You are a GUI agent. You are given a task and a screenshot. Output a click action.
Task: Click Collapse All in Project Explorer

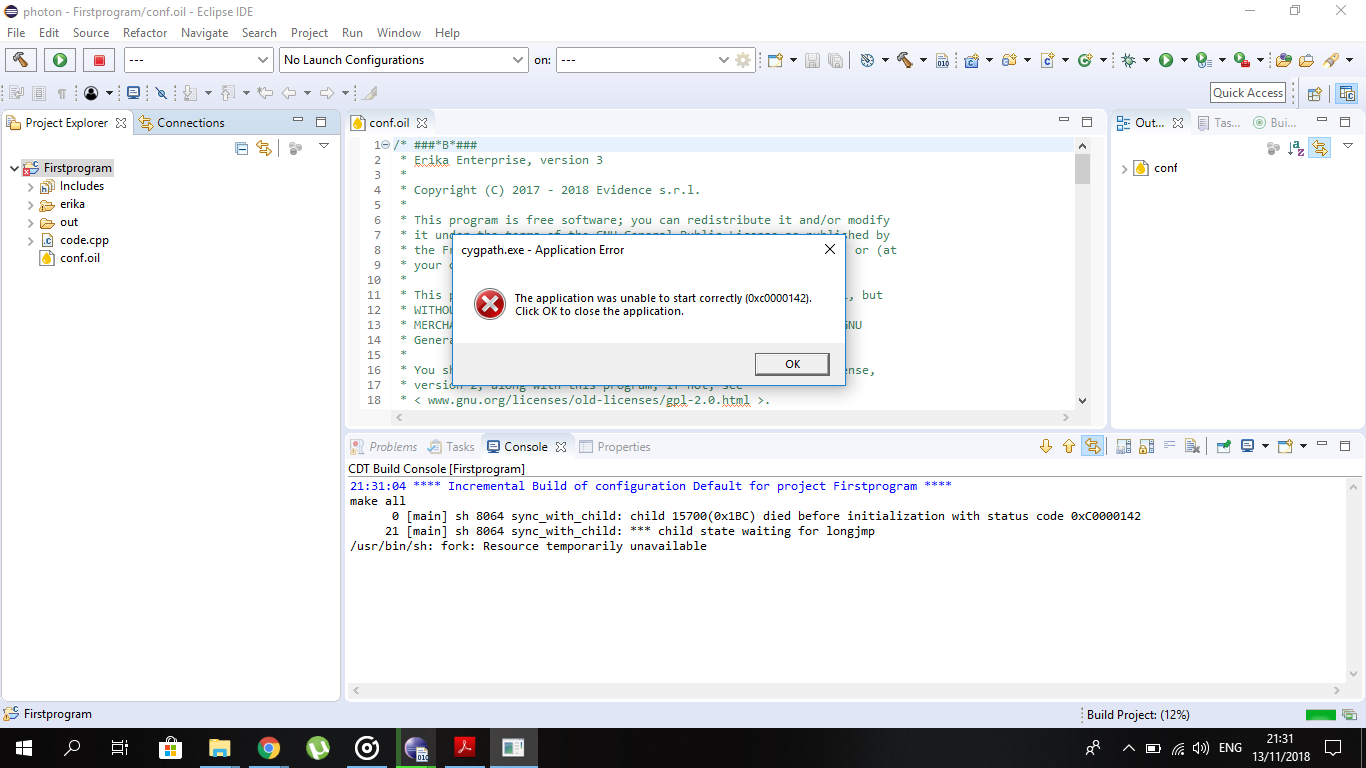point(241,148)
